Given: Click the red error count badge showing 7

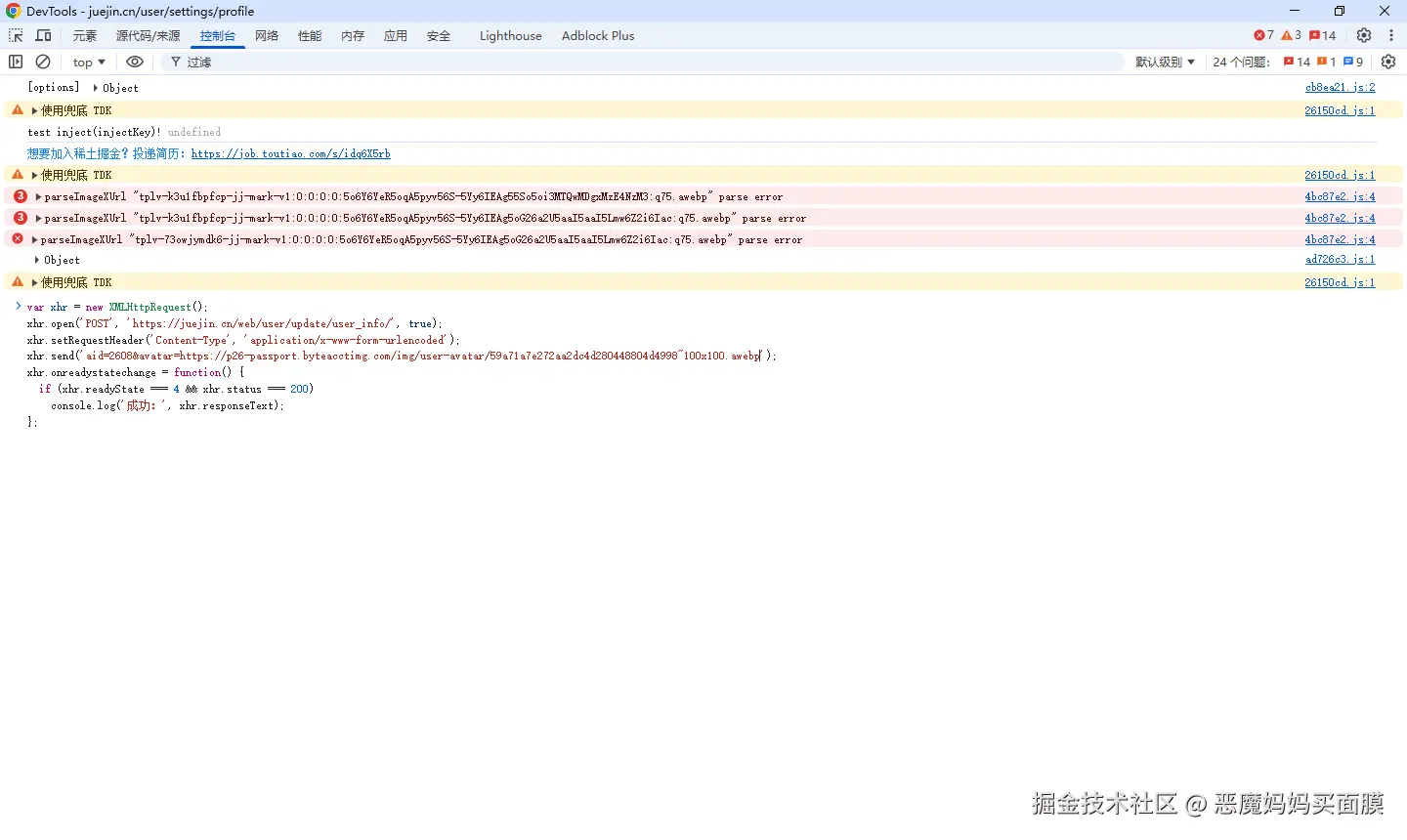Looking at the screenshot, I should tap(1263, 35).
